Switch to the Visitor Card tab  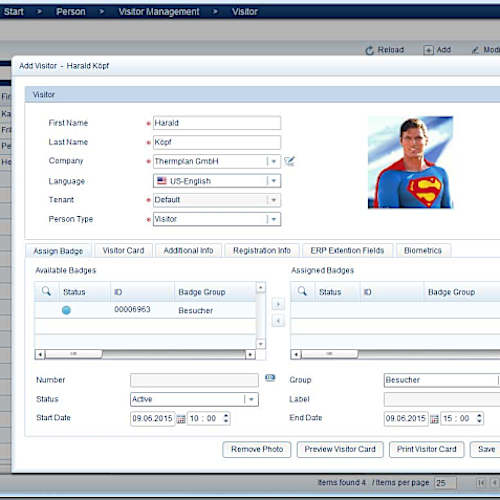click(x=123, y=251)
